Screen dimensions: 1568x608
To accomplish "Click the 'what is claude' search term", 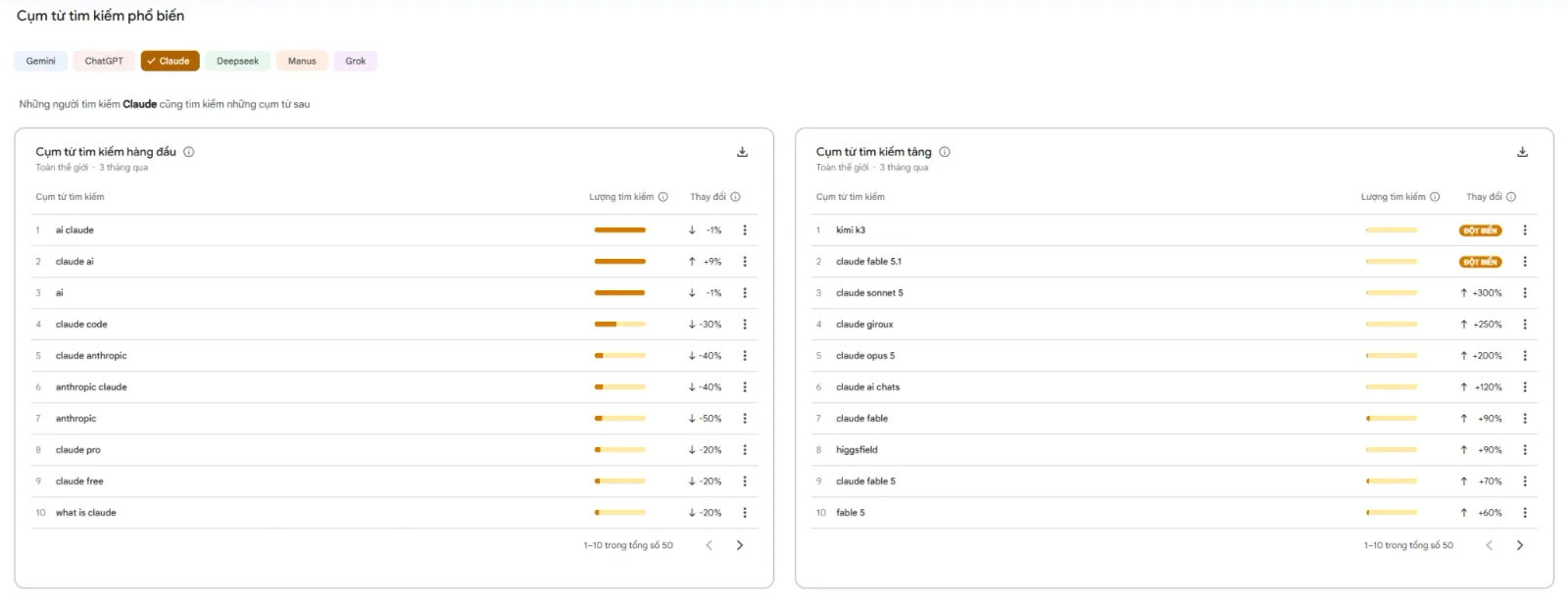I will [x=85, y=513].
